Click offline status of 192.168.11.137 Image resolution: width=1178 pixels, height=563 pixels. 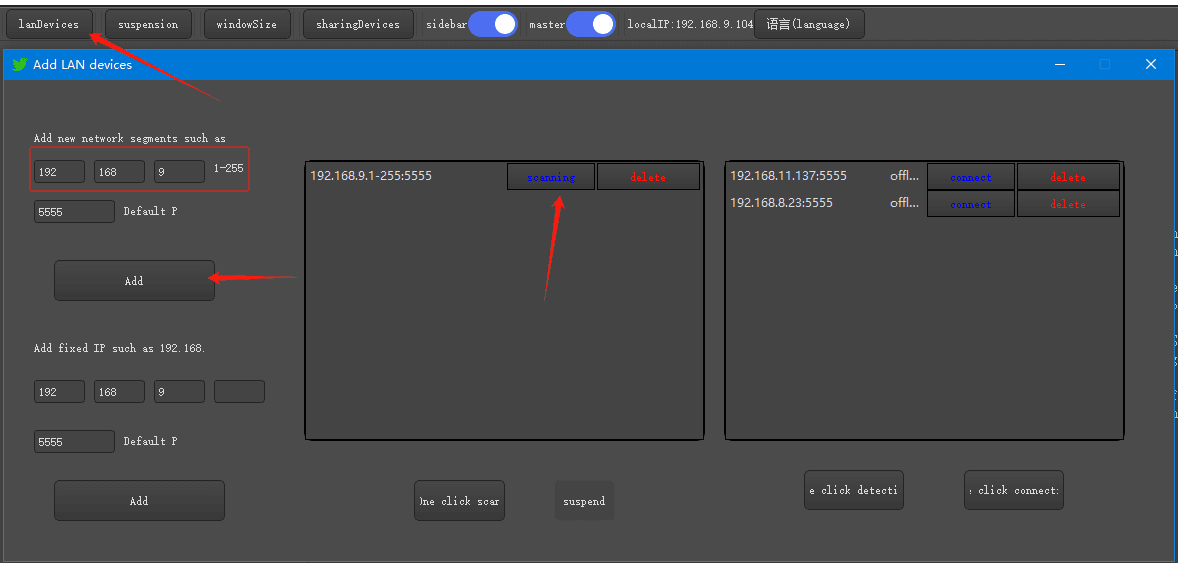pos(904,176)
